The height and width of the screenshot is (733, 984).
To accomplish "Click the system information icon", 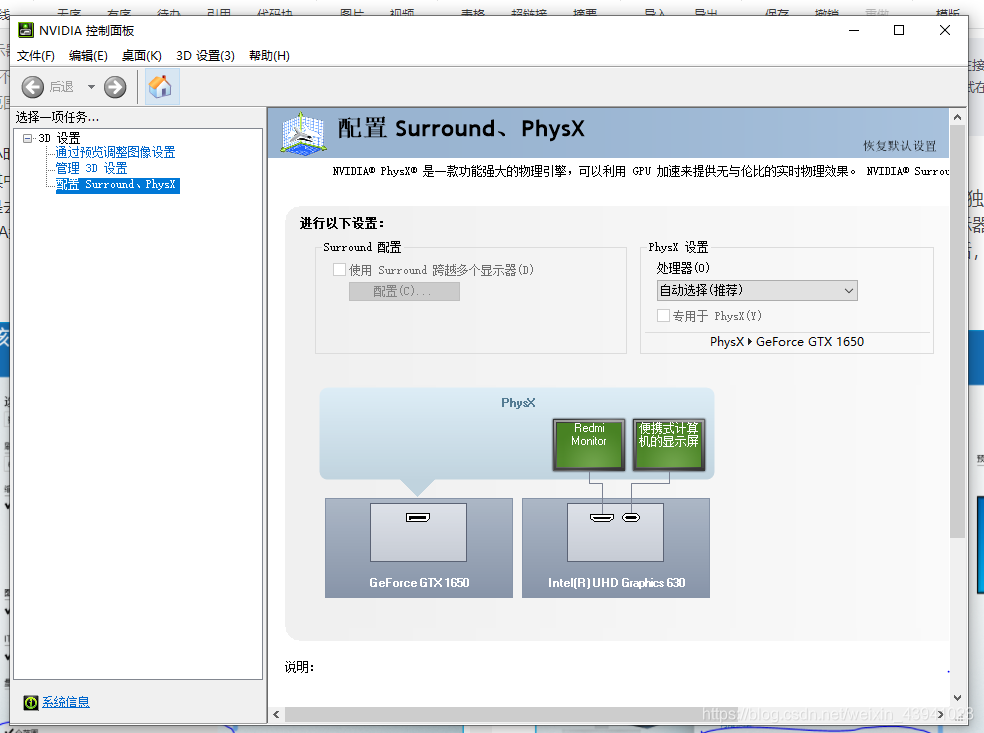I will [x=31, y=702].
